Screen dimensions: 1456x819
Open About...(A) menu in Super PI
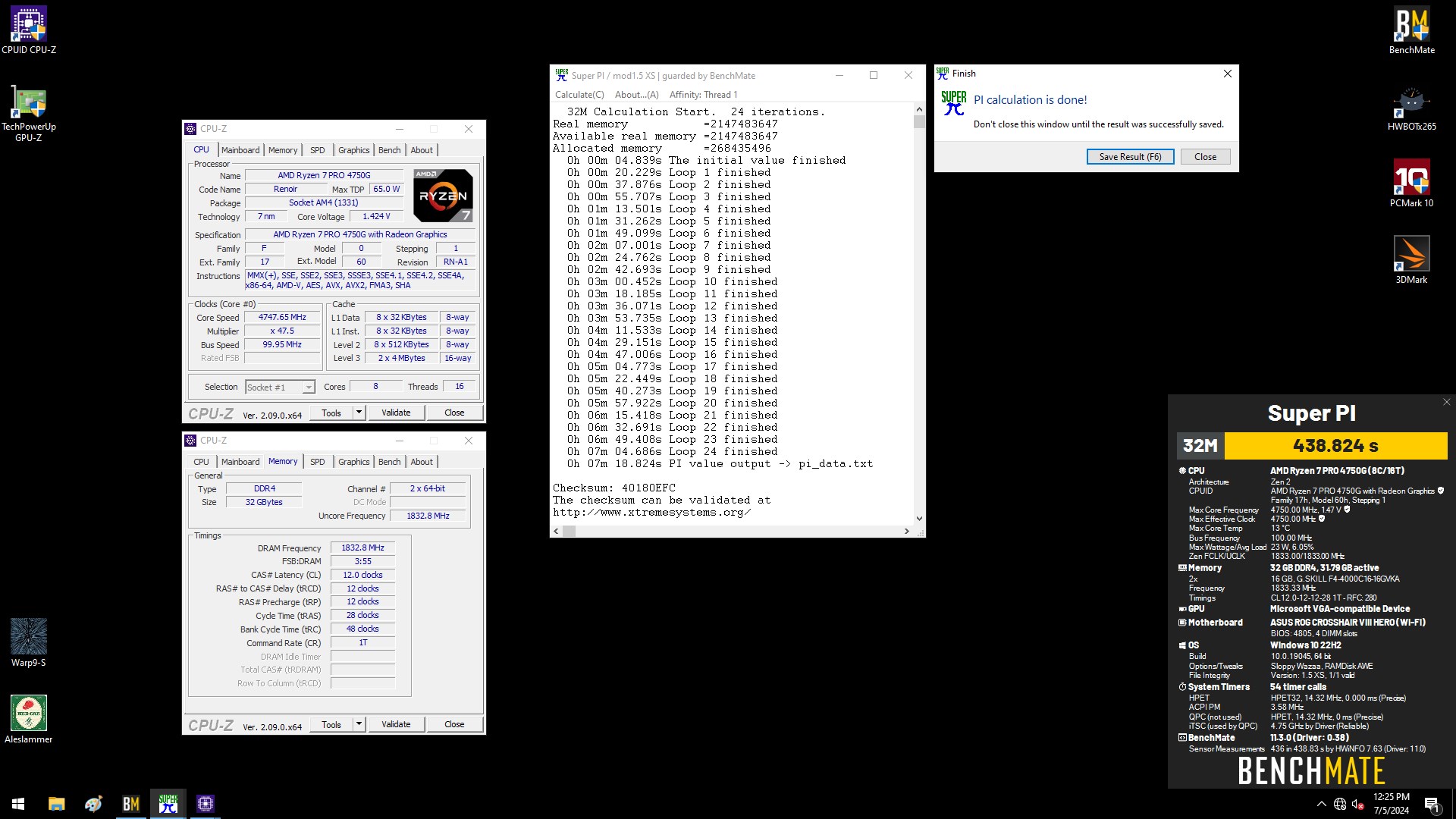636,95
